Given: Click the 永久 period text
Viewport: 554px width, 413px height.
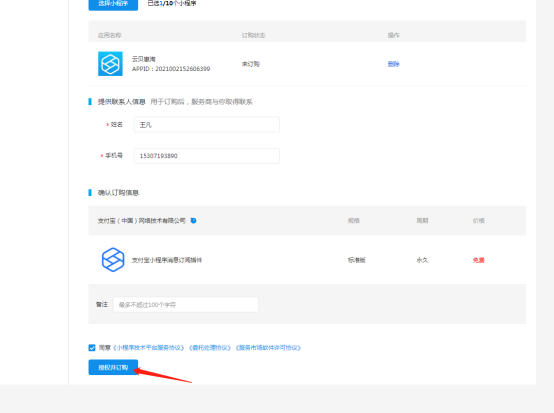Looking at the screenshot, I should pyautogui.click(x=422, y=260).
